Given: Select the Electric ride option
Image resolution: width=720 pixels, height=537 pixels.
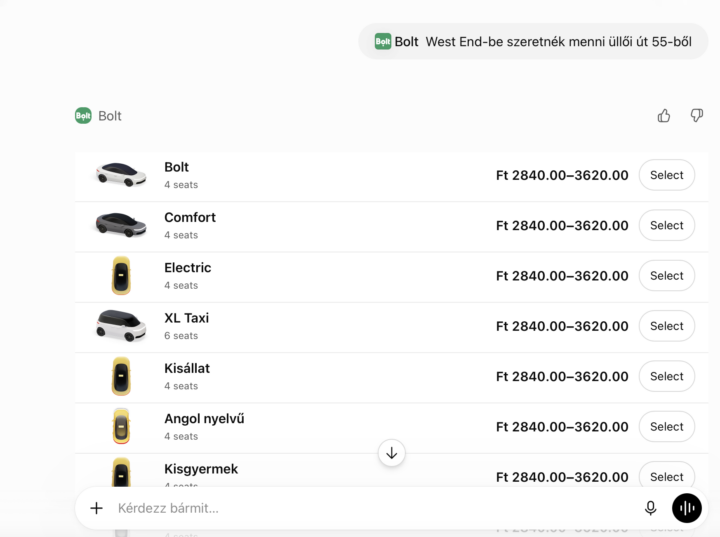Looking at the screenshot, I should [x=667, y=276].
